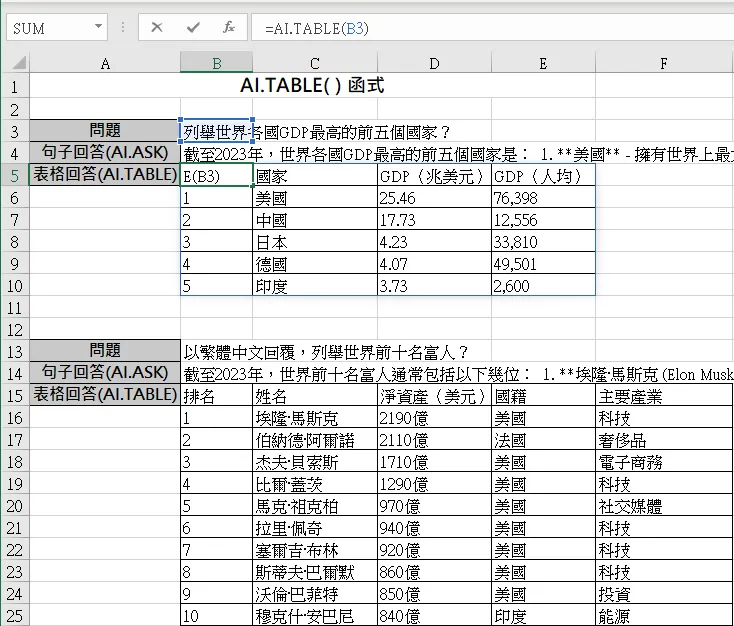Click the 'GDP（兆美元）' header cell
The width and height of the screenshot is (734, 626).
[x=434, y=176]
